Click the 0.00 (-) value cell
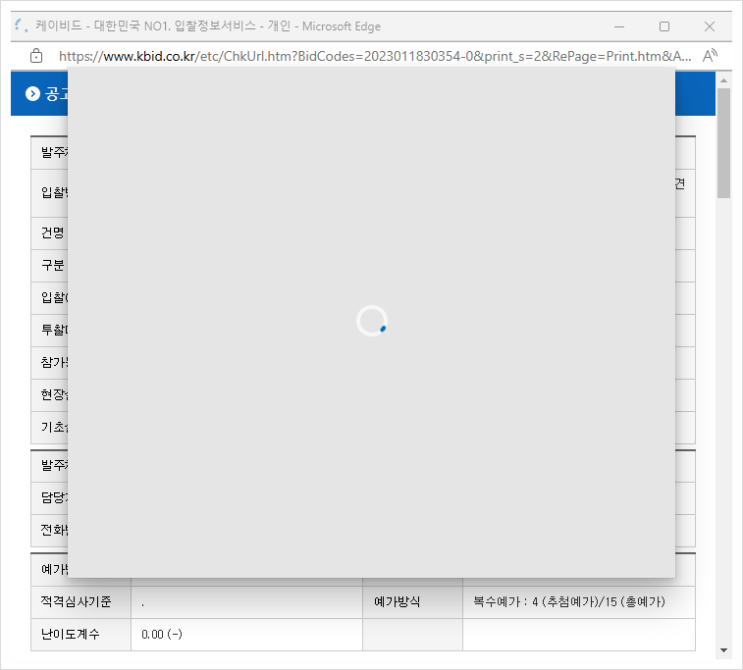 point(247,634)
